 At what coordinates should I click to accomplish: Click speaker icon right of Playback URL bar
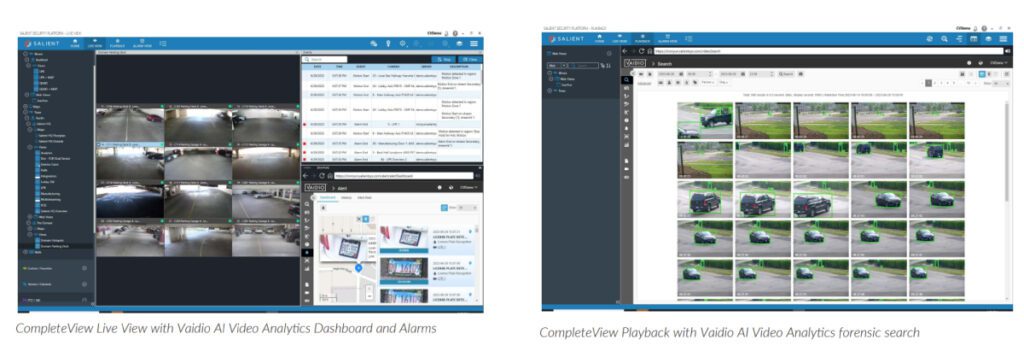(1008, 51)
